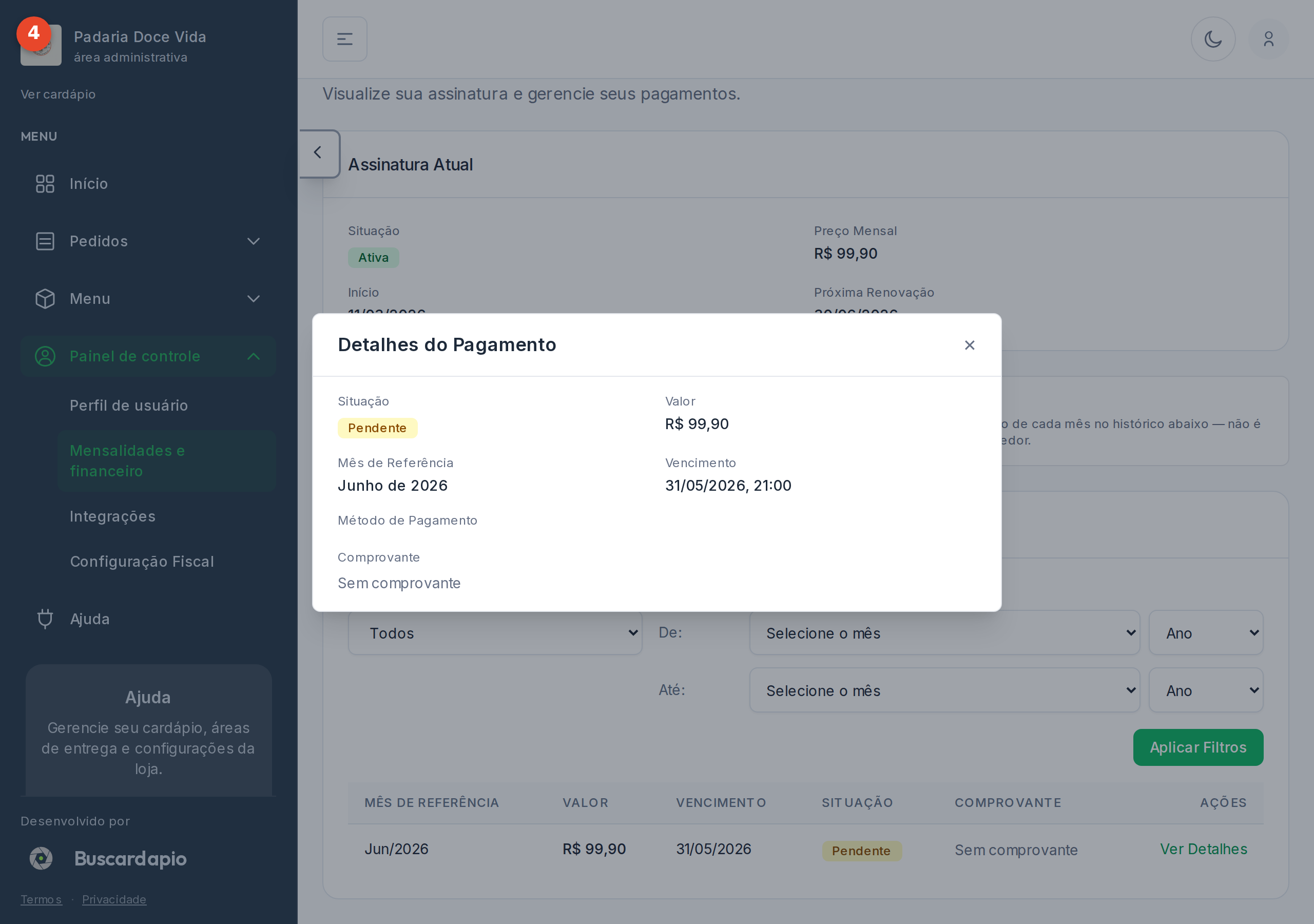Click the Padaria Doce Vida logo thumbnail

tap(41, 45)
